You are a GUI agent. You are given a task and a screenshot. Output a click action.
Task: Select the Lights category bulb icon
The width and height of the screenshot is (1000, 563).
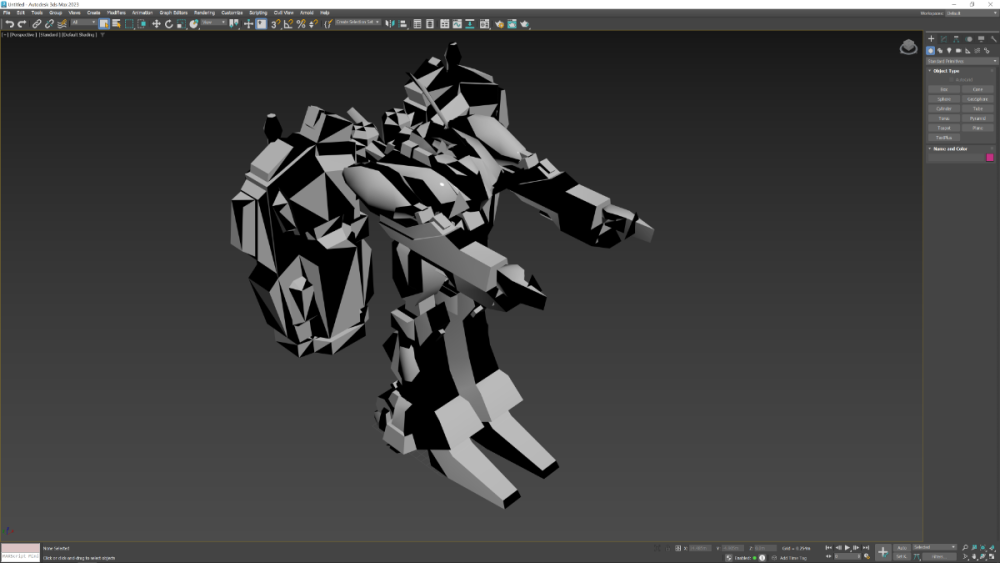pos(949,50)
